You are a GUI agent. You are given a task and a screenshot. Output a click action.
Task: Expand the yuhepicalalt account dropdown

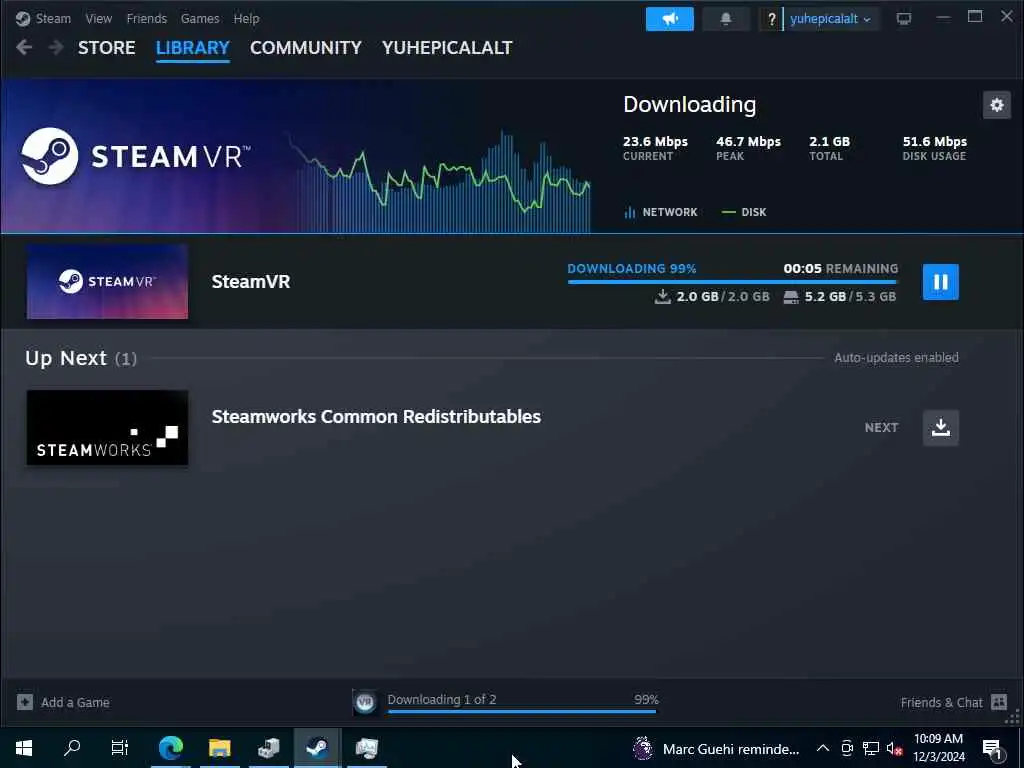click(830, 19)
